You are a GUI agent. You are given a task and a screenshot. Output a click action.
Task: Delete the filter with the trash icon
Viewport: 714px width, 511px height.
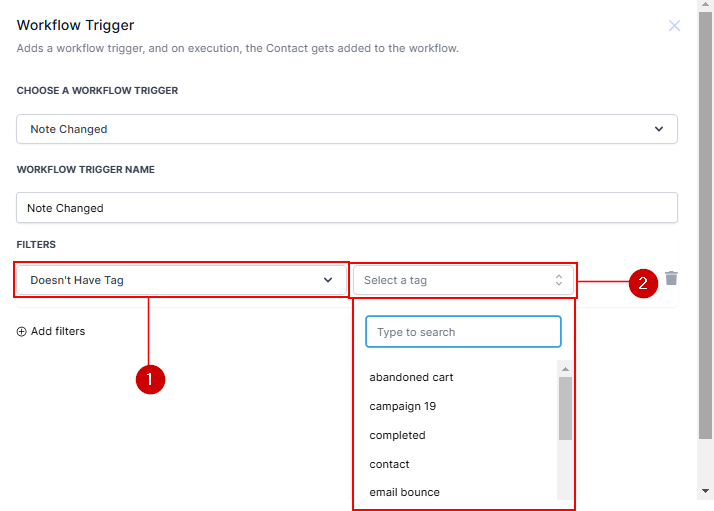671,278
